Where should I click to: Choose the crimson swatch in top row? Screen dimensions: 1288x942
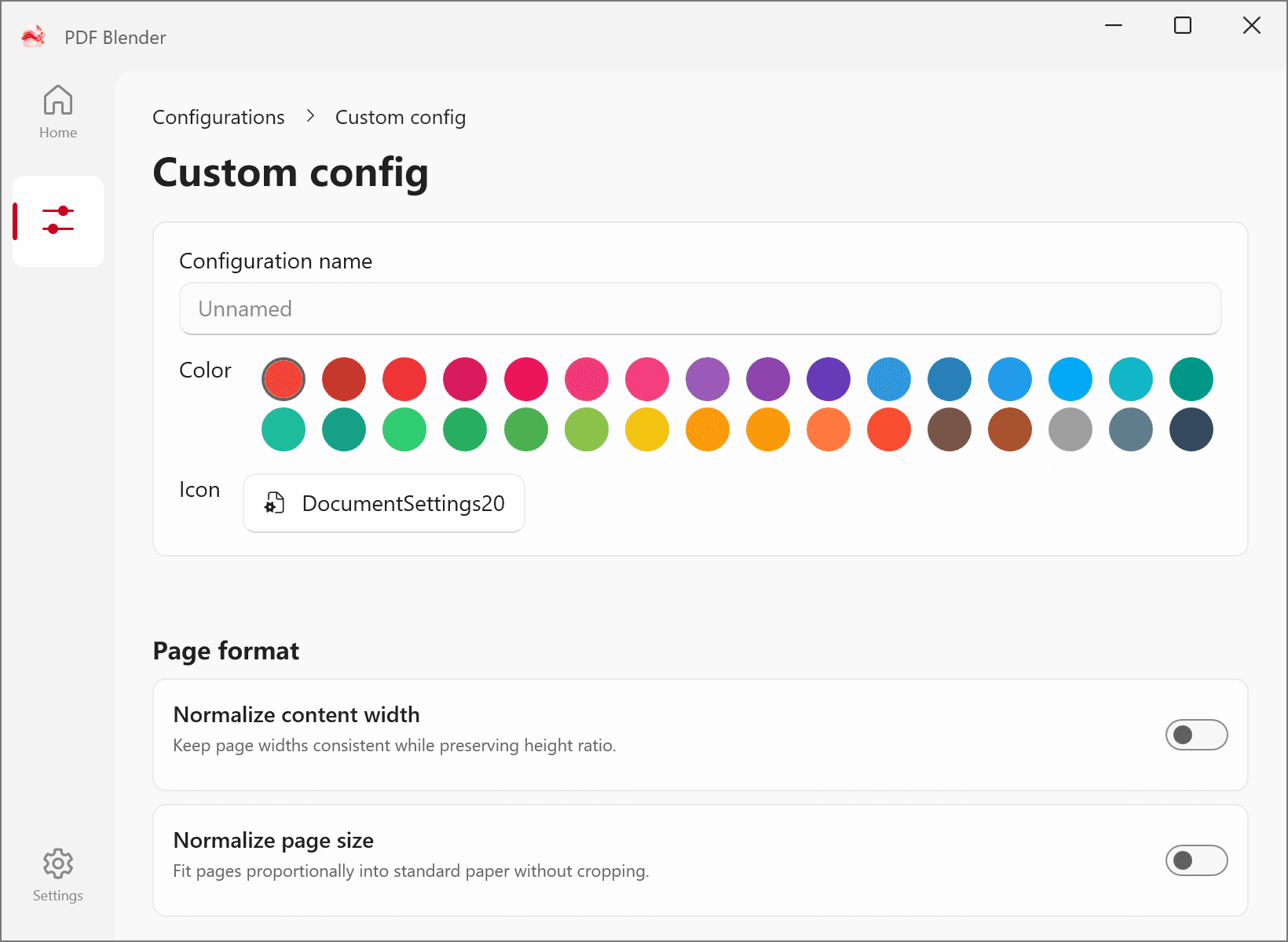tap(465, 379)
